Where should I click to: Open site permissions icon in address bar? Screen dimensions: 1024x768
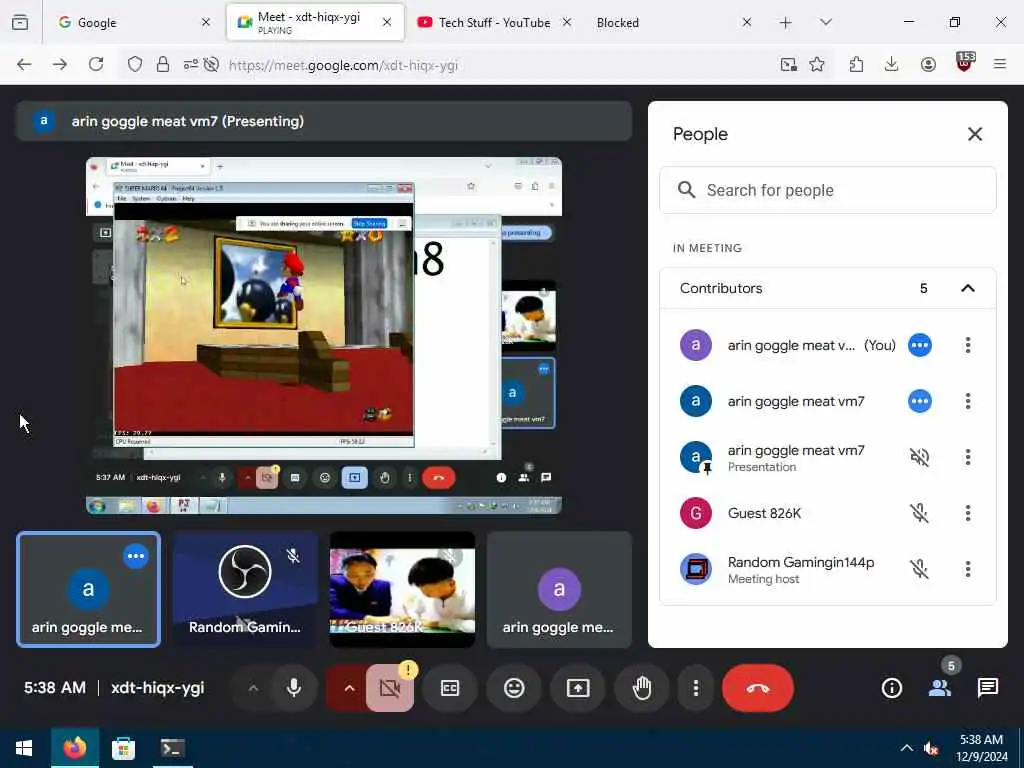tap(191, 64)
